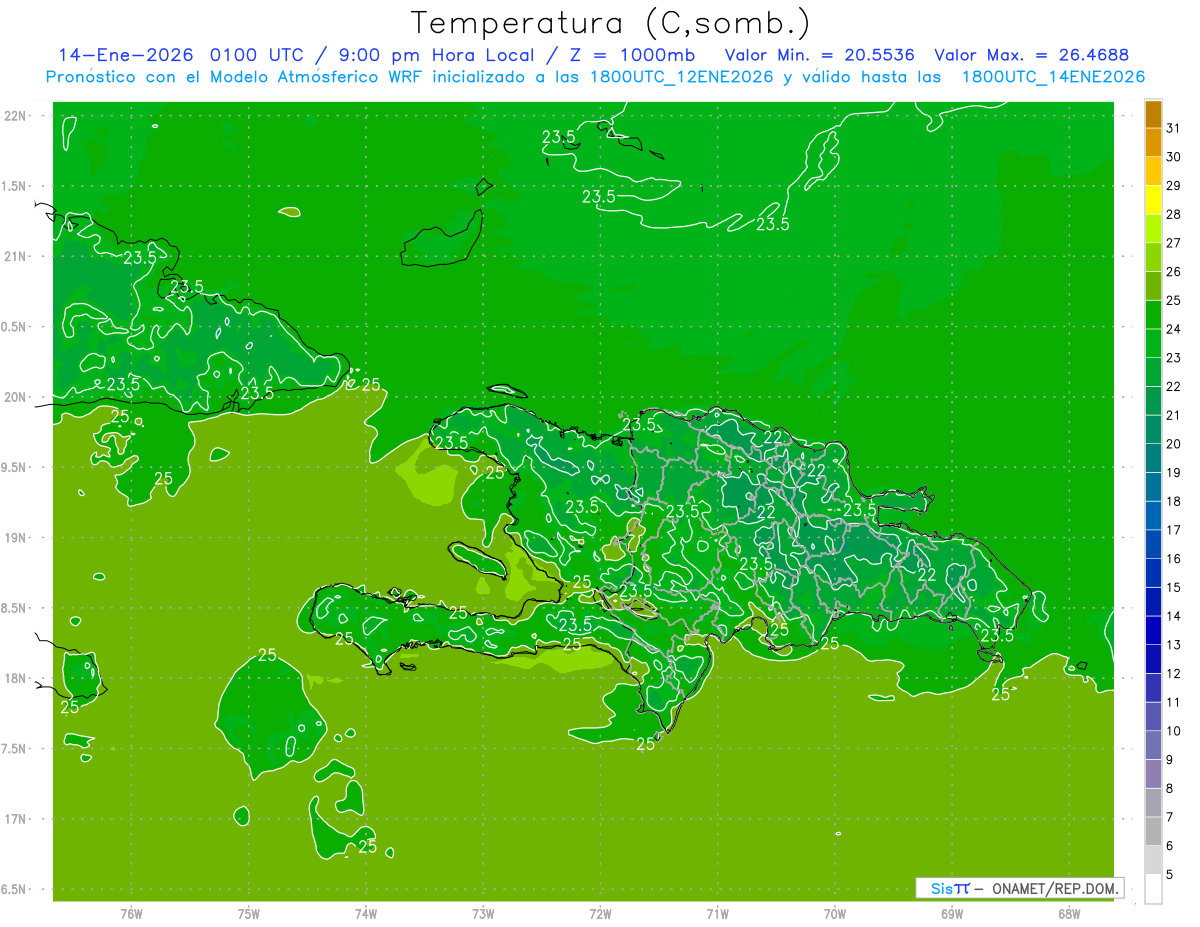The width and height of the screenshot is (1200, 927).
Task: Click the 'SisTT – ONAMET/REP.DOM.' credit box
Action: (x=1019, y=888)
